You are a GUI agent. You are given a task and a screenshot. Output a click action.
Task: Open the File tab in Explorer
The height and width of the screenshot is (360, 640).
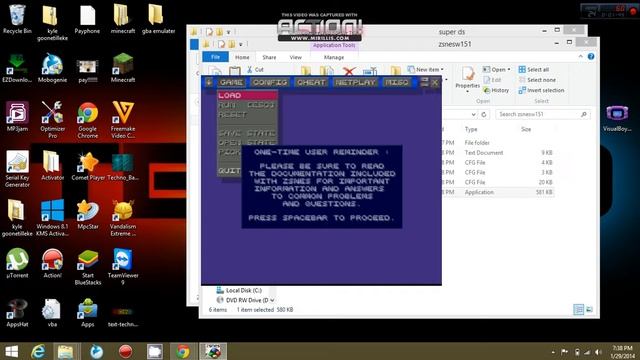click(216, 57)
